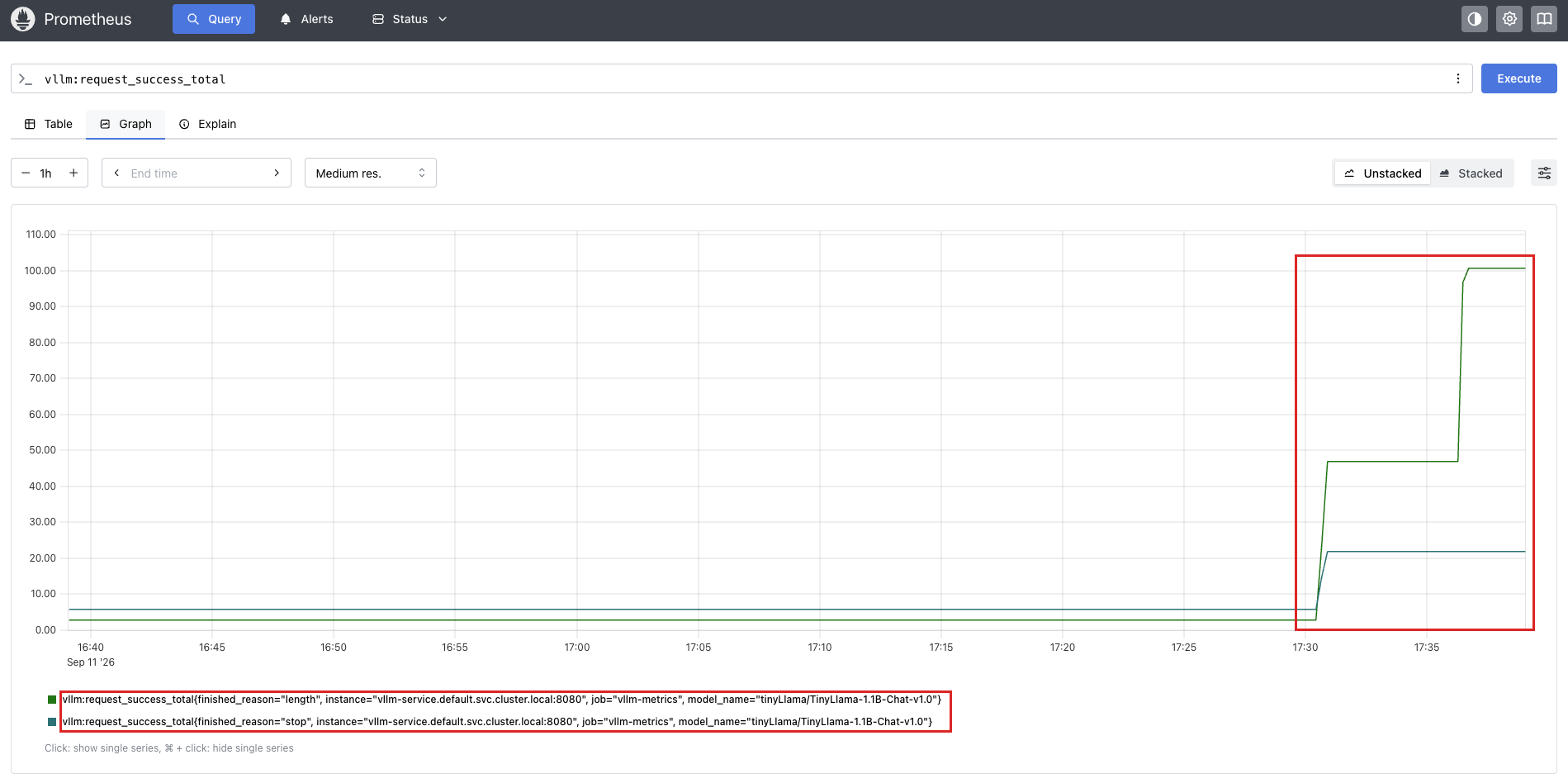Open the Medium res. resolution dropdown

(x=371, y=173)
